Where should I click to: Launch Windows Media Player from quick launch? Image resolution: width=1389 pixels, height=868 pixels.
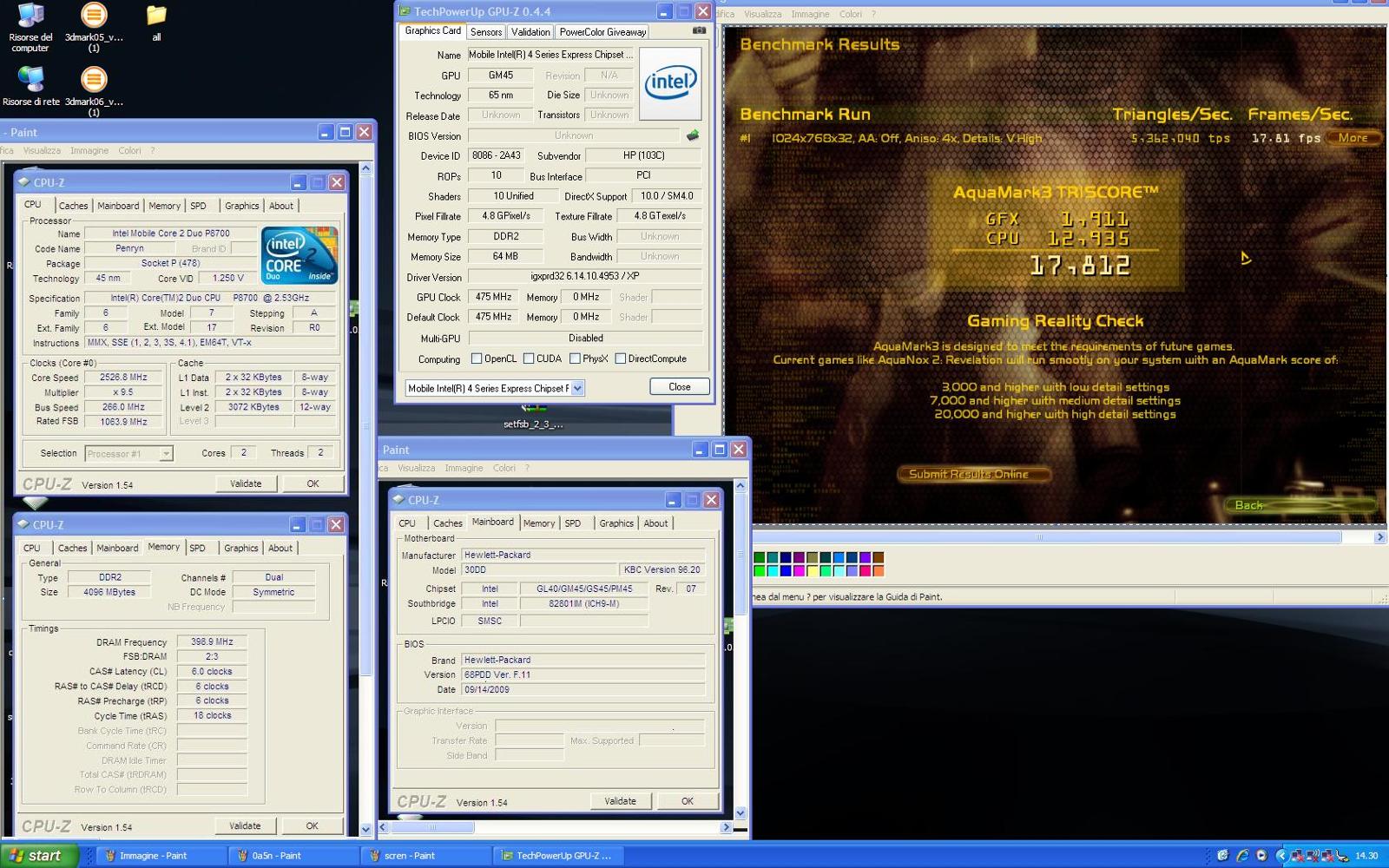click(x=1261, y=855)
